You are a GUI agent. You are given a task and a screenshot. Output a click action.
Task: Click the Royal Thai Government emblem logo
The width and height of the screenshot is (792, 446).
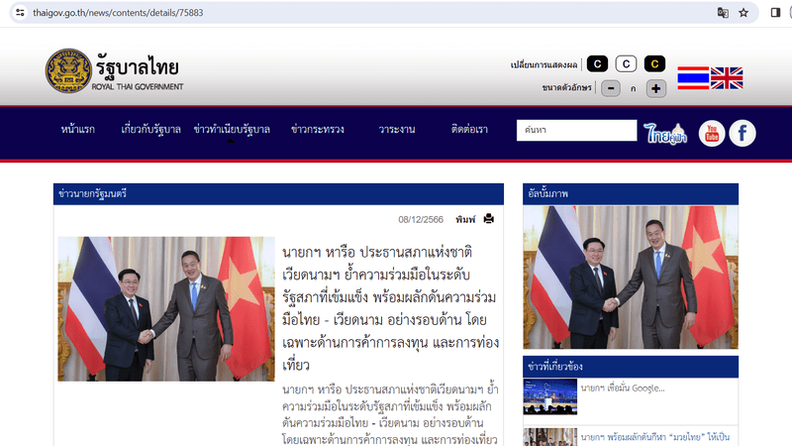pyautogui.click(x=68, y=71)
